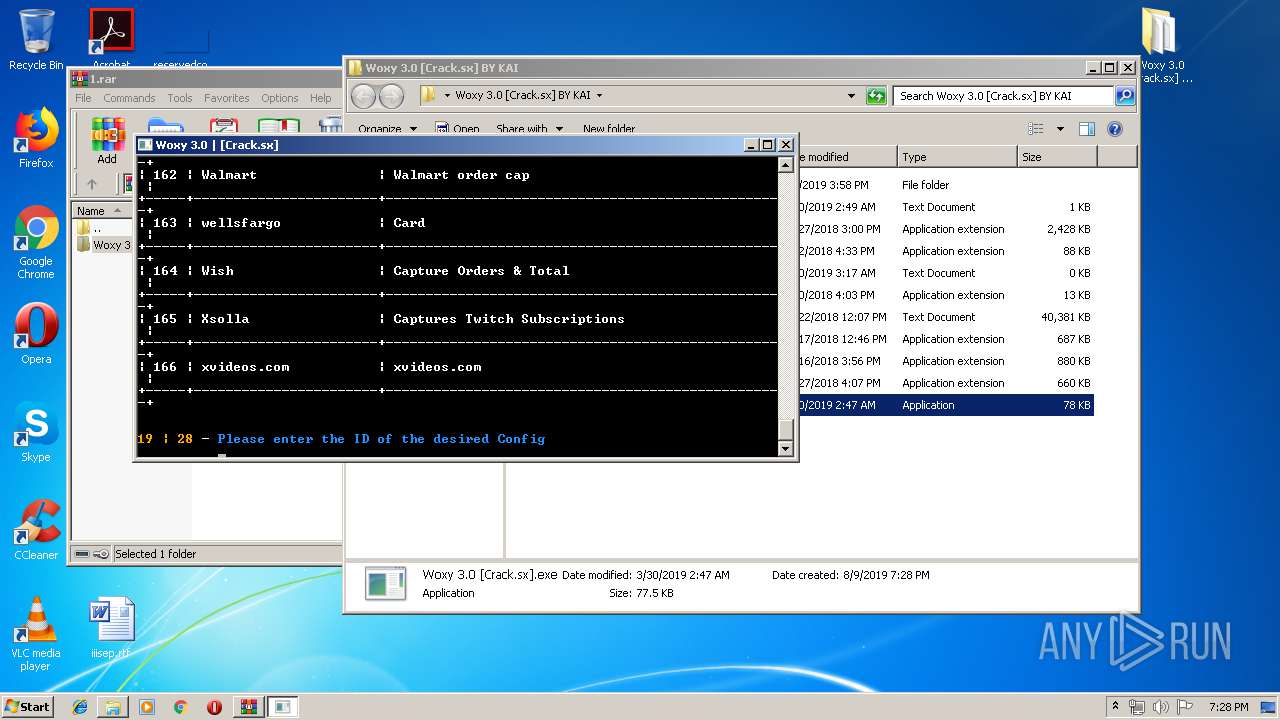Click the console scrollbar down arrow
Image resolution: width=1280 pixels, height=720 pixels.
(x=786, y=449)
